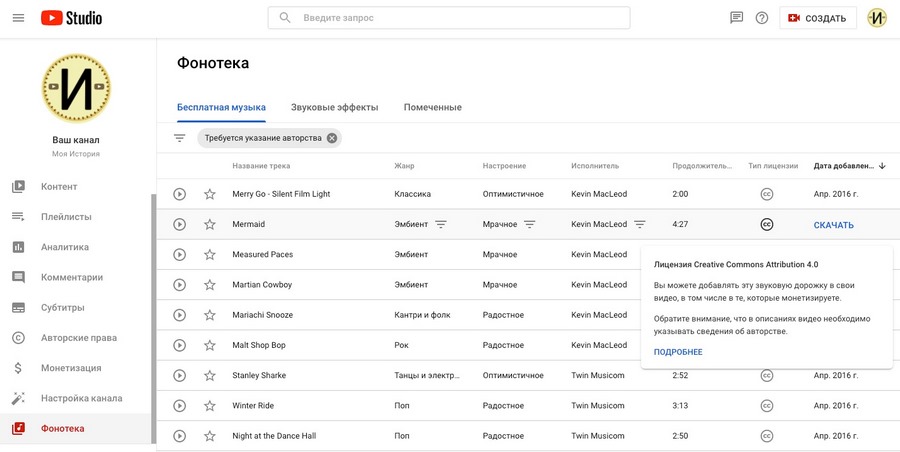Click the Learn more link in license popup
This screenshot has height=452, width=900.
click(678, 352)
